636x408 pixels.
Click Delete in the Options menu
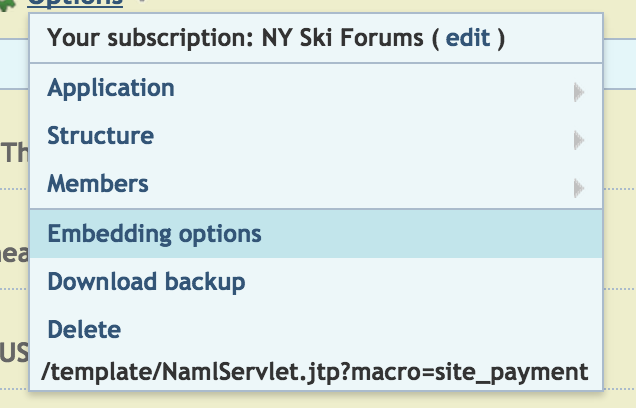tap(84, 329)
